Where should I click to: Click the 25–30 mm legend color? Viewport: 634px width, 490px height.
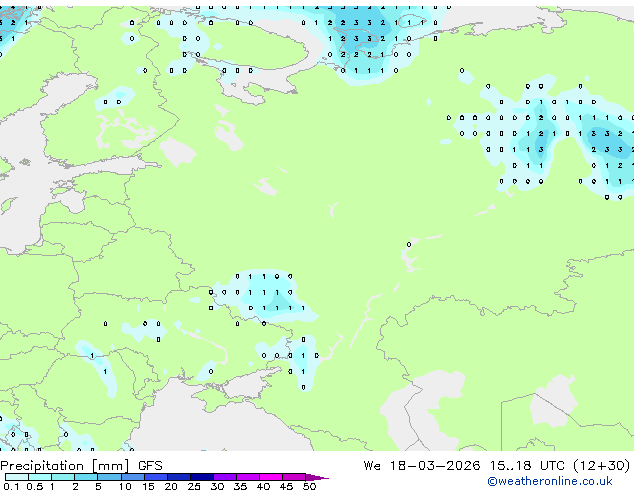click(202, 477)
